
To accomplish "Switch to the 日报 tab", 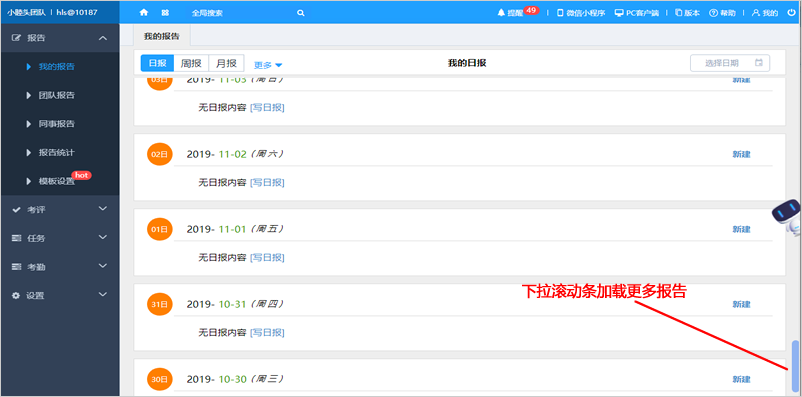I will [x=158, y=63].
